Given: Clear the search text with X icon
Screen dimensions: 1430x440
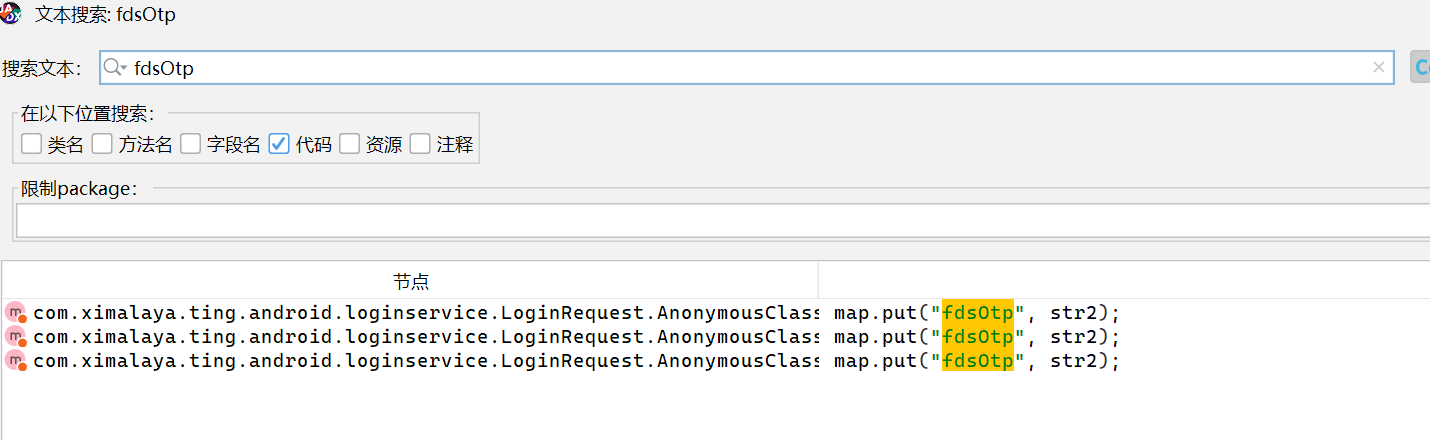Looking at the screenshot, I should [1379, 68].
